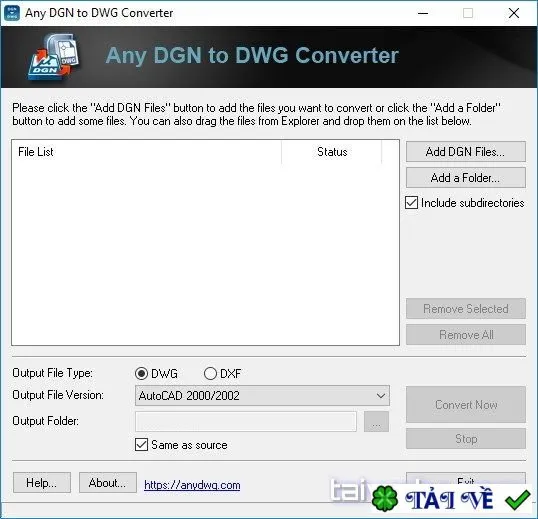Open the Output File Version dropdown
538x519 pixels.
(x=262, y=396)
